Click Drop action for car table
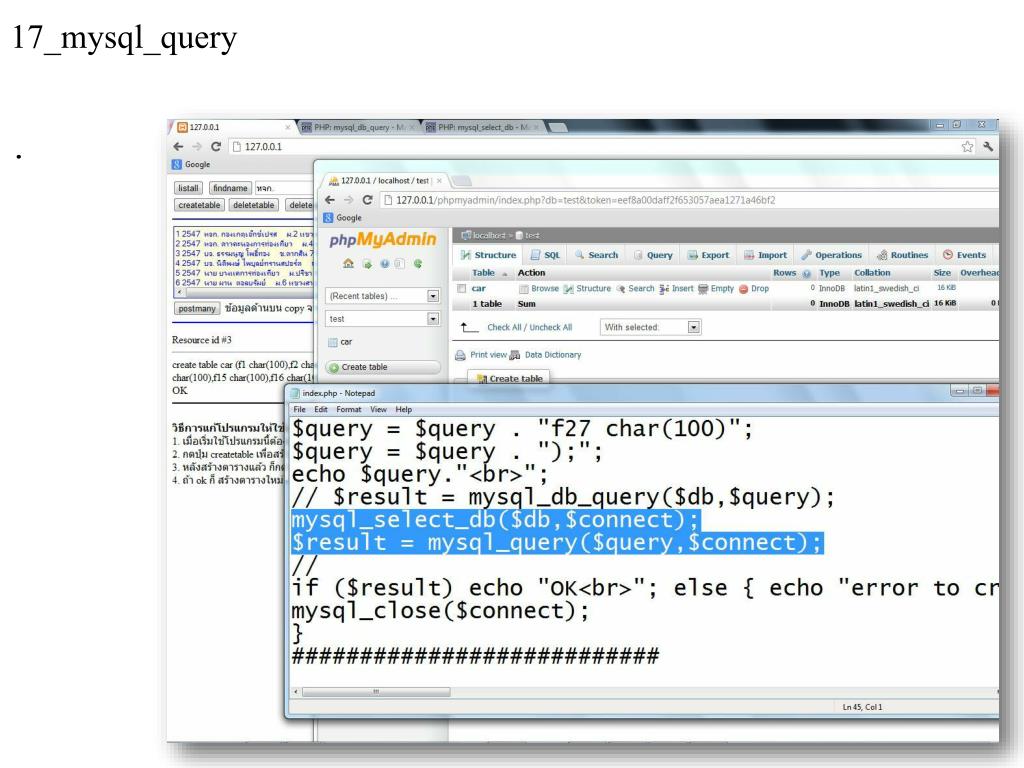The image size is (1024, 768). click(754, 289)
